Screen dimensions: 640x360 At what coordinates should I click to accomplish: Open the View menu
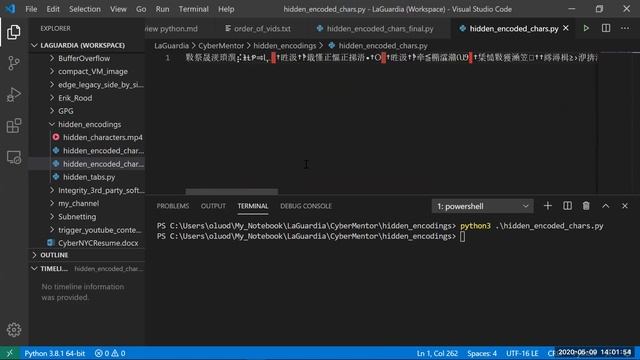coord(118,9)
